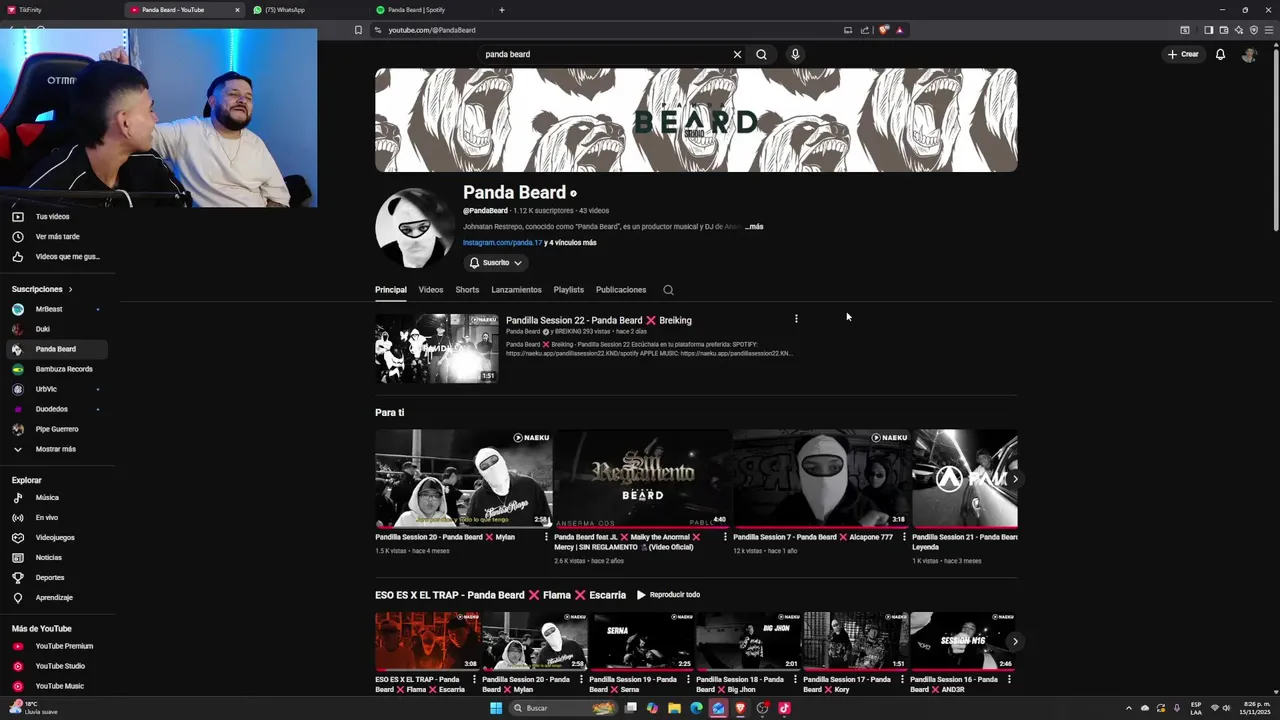Screen dimensions: 1280x720
Task: Play the Sin Reglamento video thumbnail
Action: pyautogui.click(x=642, y=478)
